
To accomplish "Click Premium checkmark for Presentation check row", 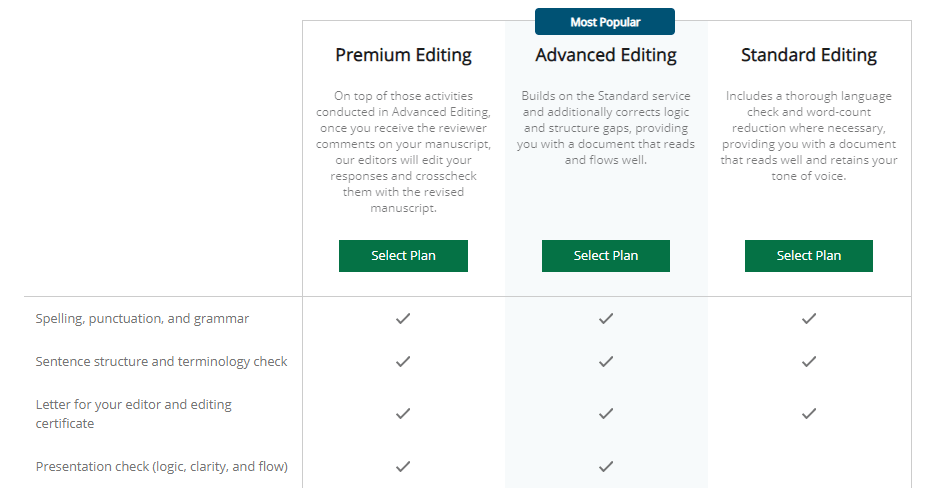I will 403,466.
